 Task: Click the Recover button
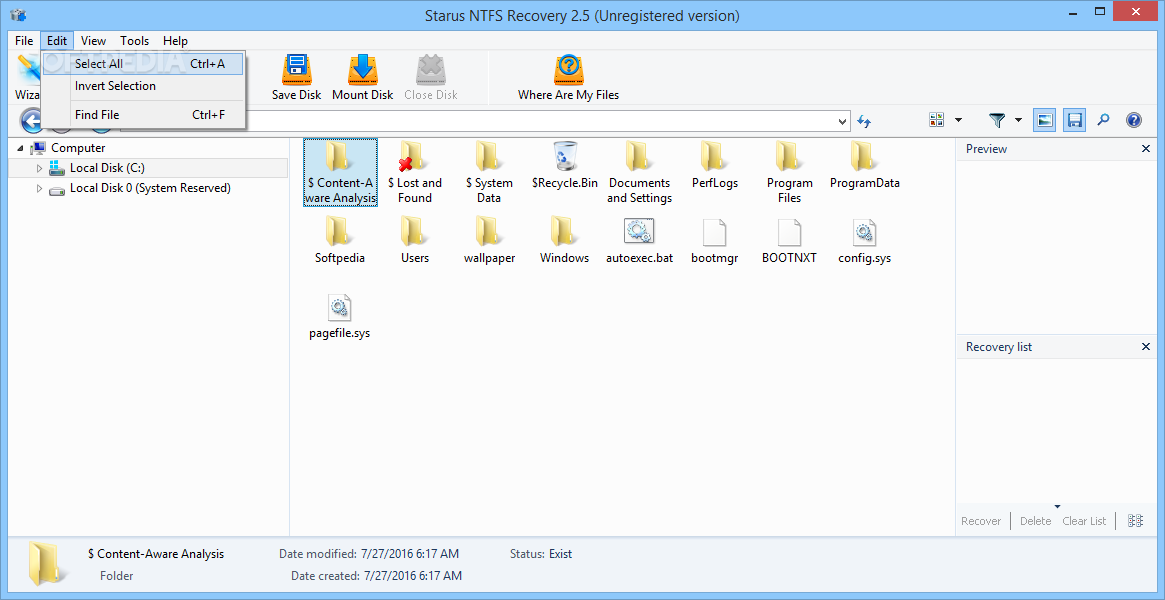[981, 521]
